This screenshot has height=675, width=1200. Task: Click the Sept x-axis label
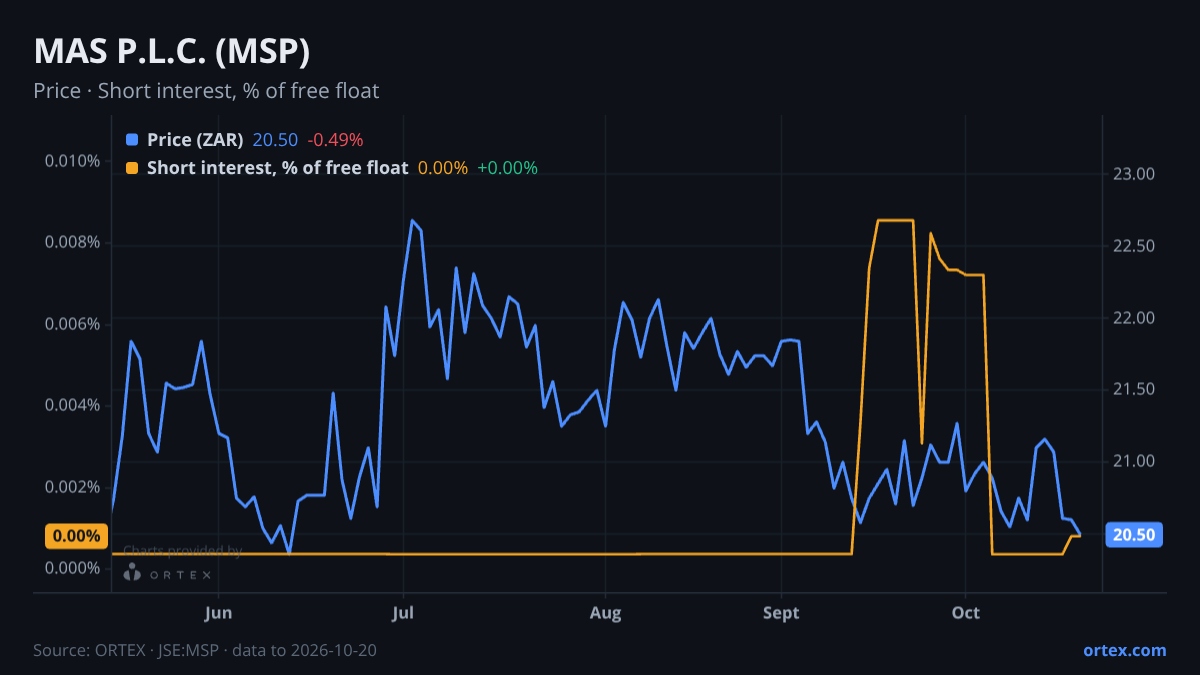781,613
